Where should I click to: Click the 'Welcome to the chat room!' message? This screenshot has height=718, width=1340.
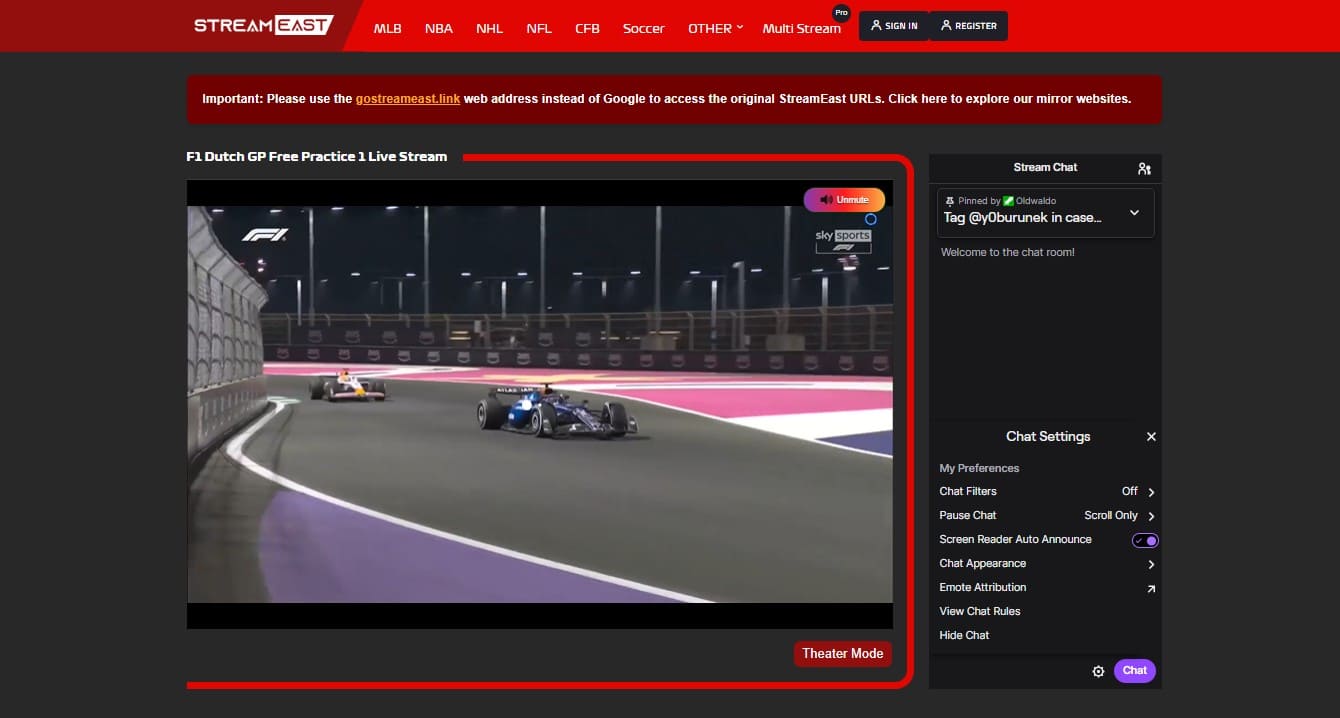tap(1008, 253)
